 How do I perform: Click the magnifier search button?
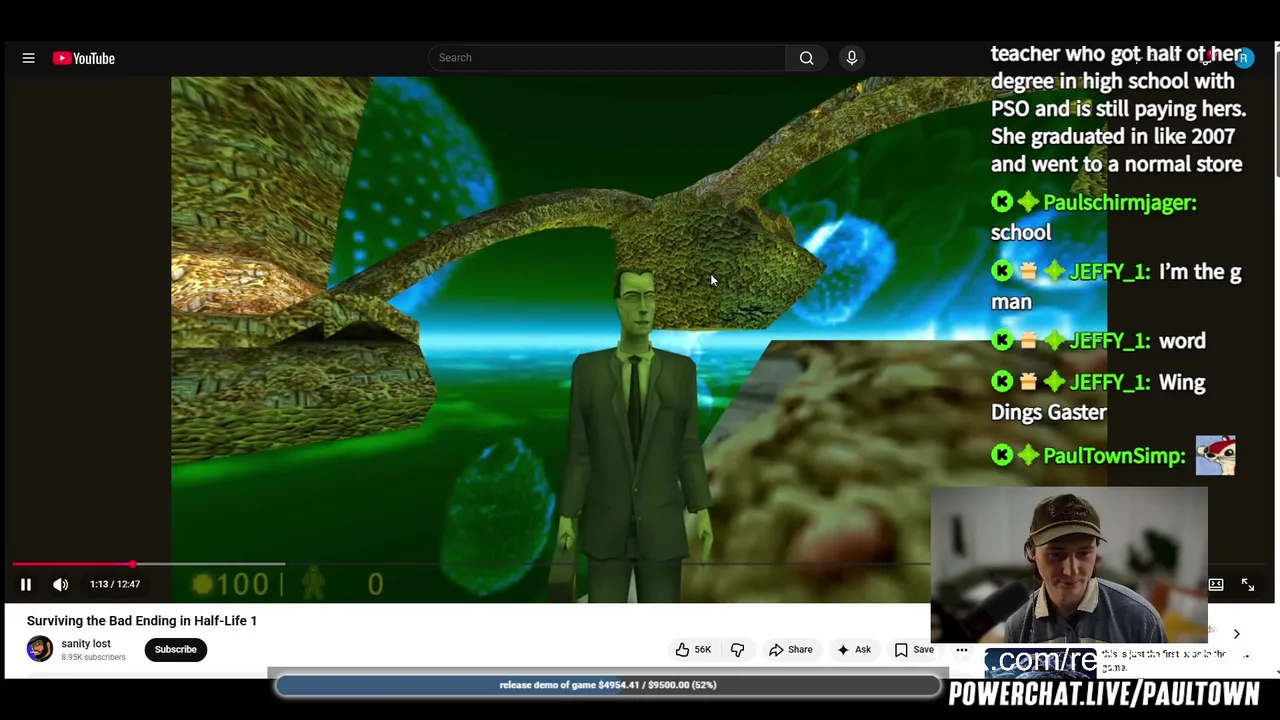click(806, 58)
